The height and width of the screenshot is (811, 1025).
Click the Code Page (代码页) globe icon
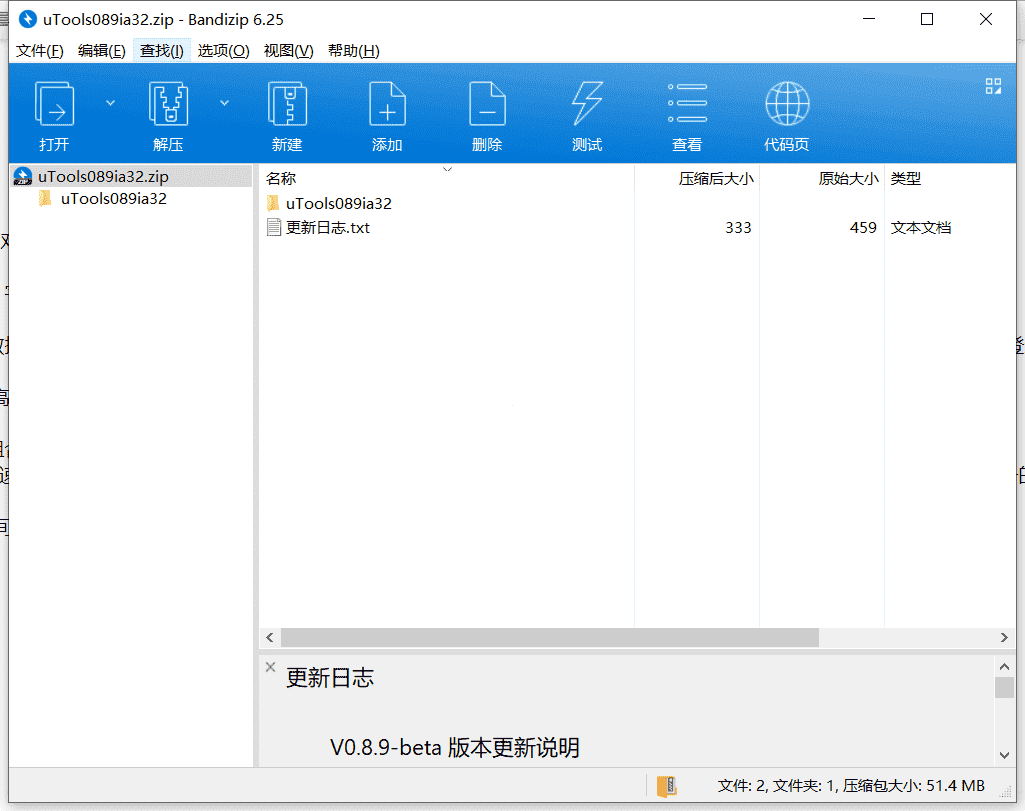787,104
